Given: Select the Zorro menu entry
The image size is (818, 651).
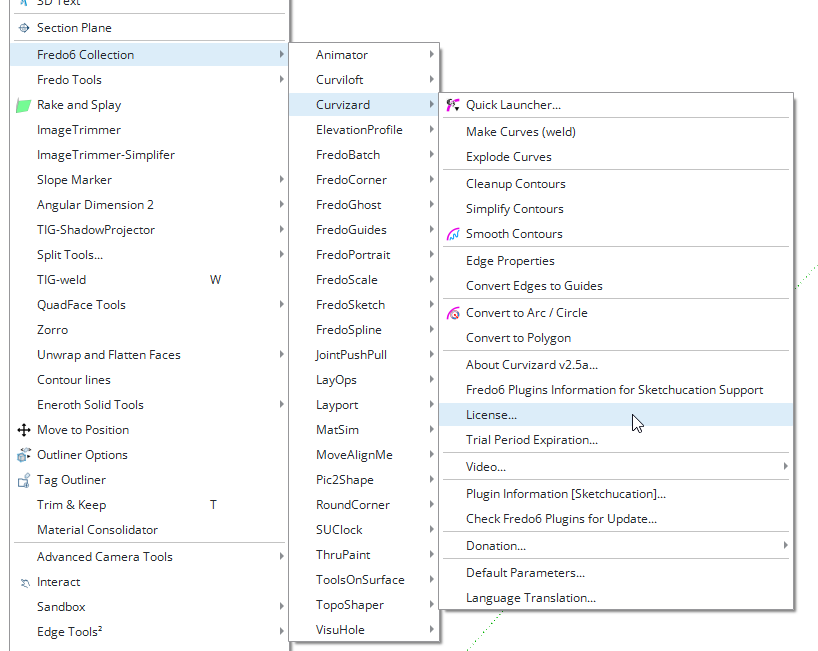Looking at the screenshot, I should pos(149,330).
